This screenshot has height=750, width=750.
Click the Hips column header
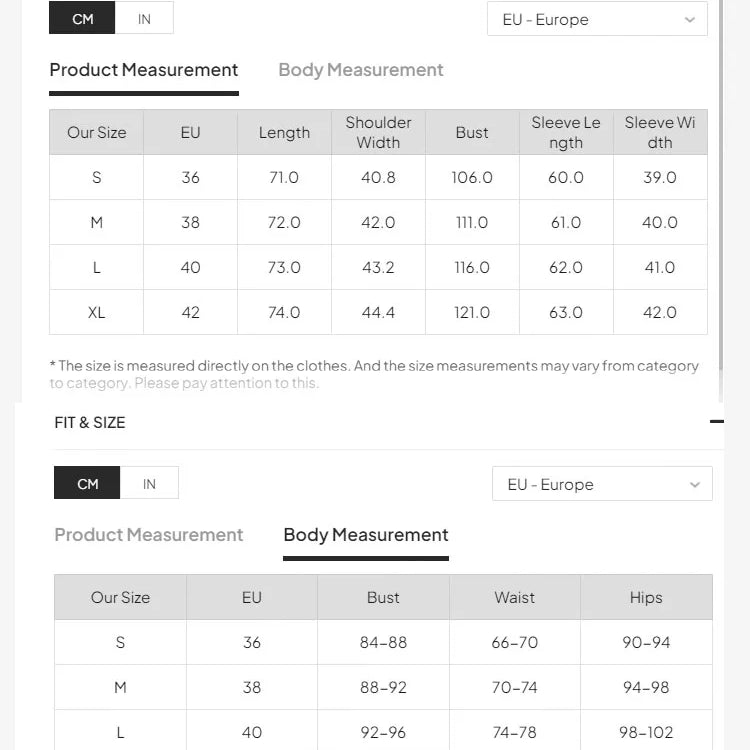pos(646,597)
